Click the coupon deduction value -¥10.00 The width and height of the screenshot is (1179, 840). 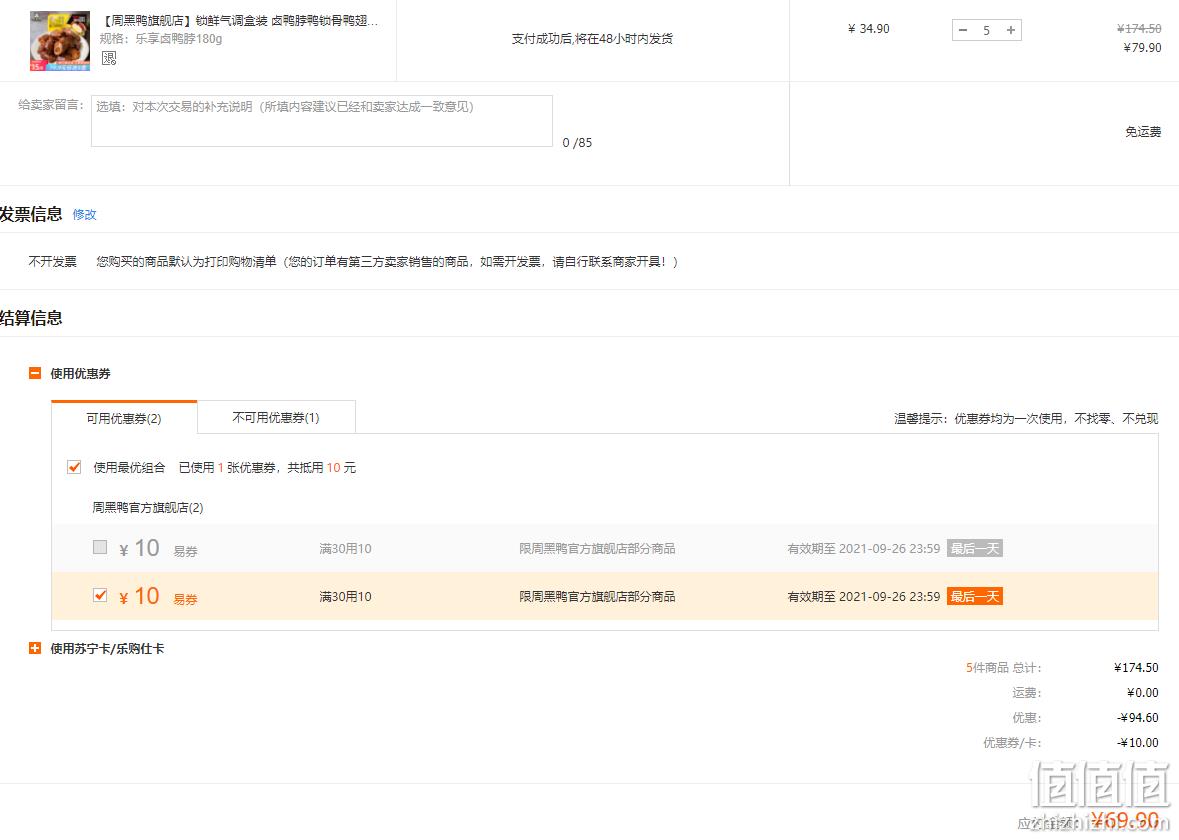pyautogui.click(x=1138, y=743)
